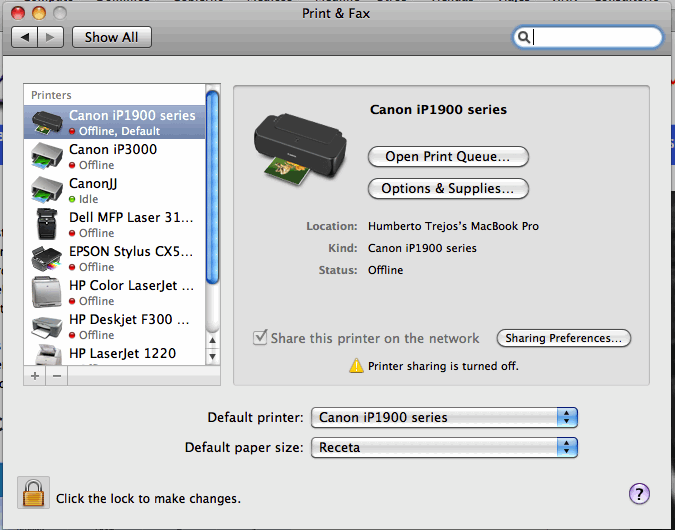Click the blue printer list scrollbar thumb
This screenshot has height=530, width=675.
pos(212,188)
